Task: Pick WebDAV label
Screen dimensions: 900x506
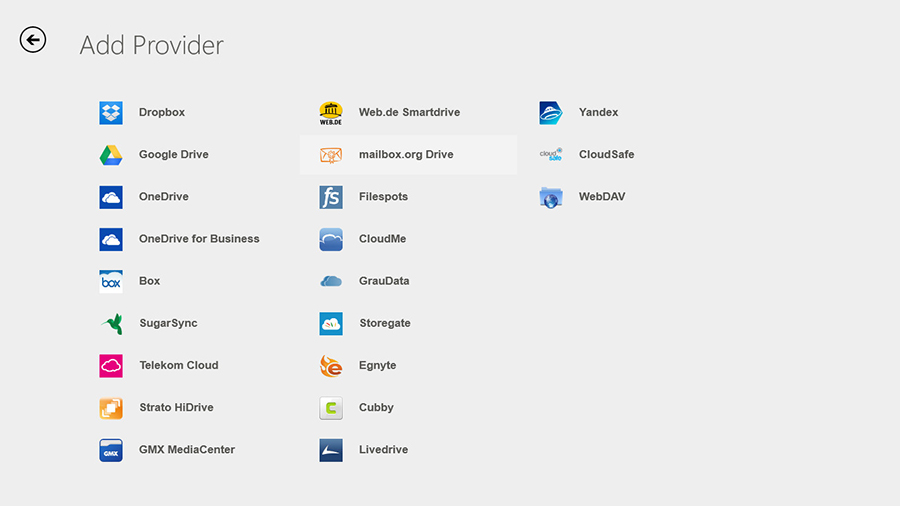Action: coord(602,197)
